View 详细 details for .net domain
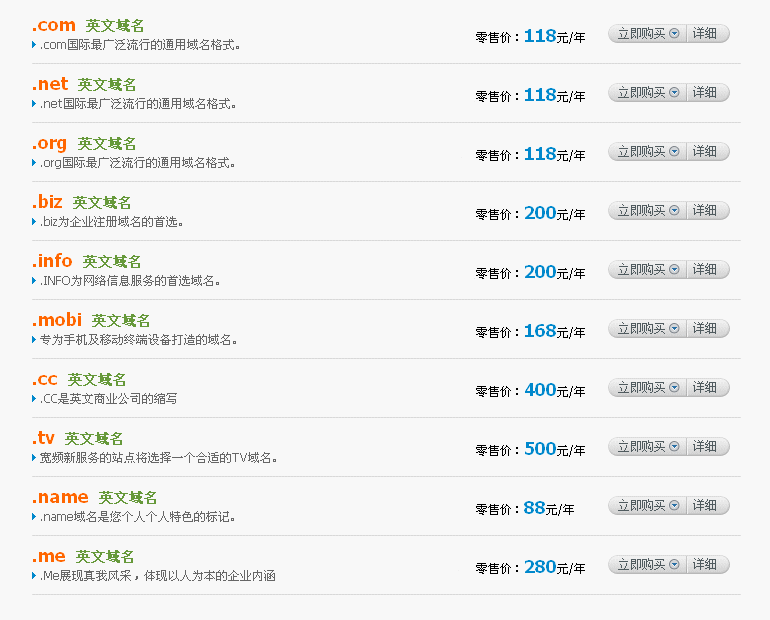 (x=706, y=93)
